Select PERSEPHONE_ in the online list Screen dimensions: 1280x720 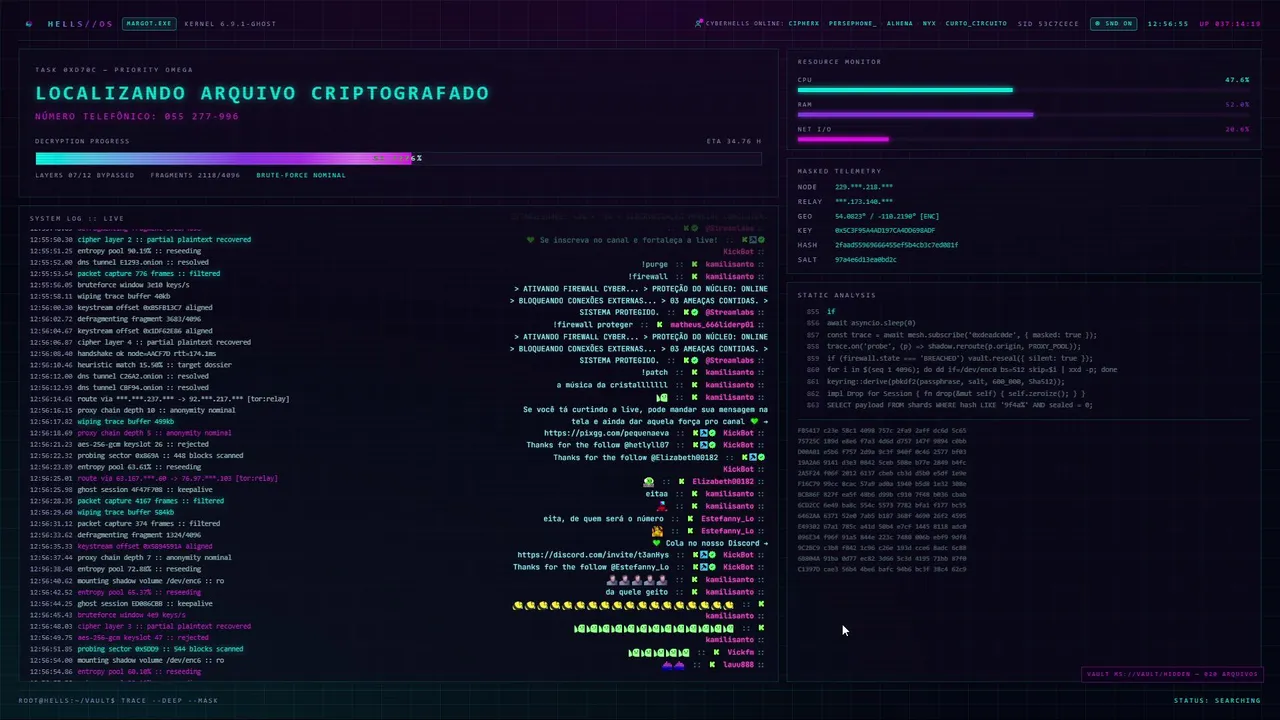click(x=852, y=23)
